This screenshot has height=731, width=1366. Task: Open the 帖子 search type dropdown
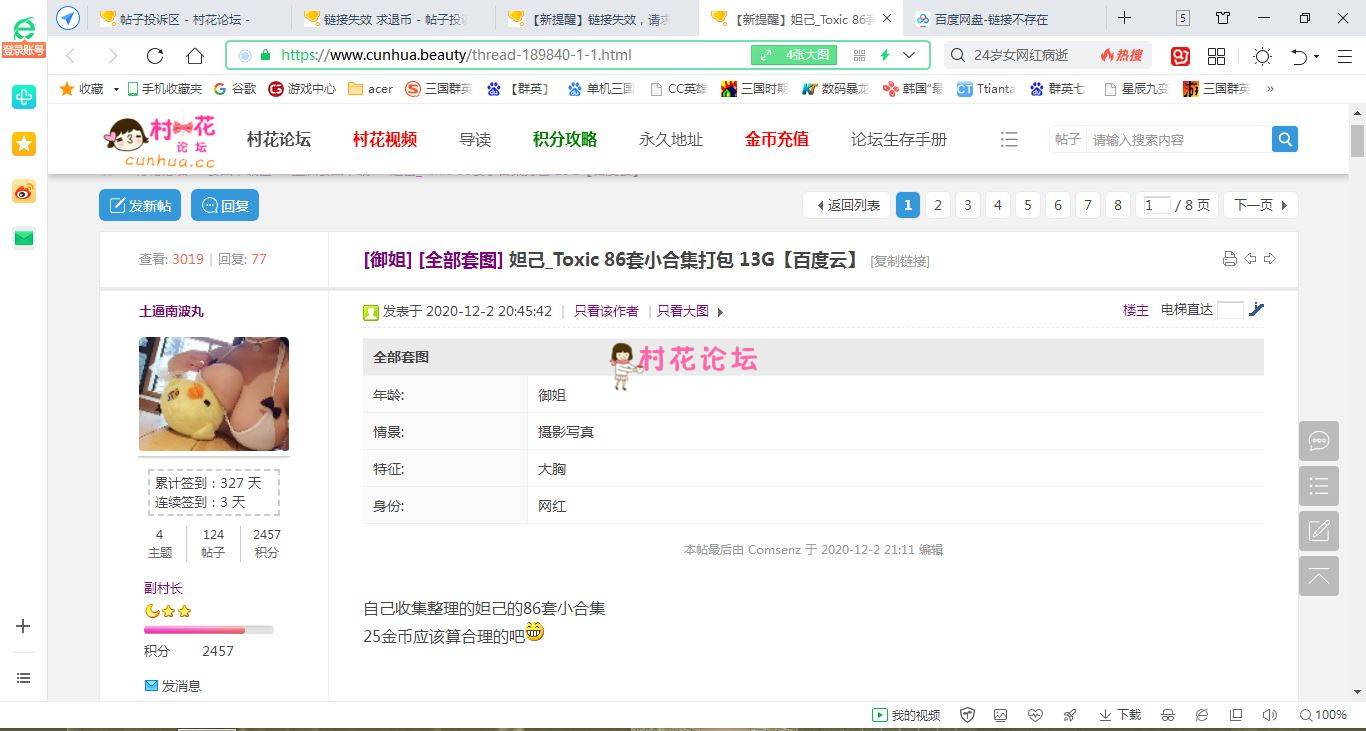tap(1067, 139)
